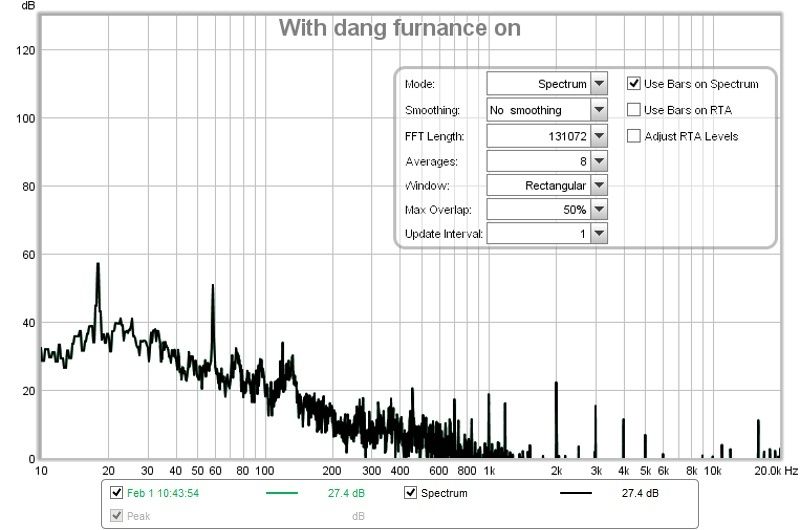Open the Smoothing dropdown arrow

pyautogui.click(x=599, y=110)
